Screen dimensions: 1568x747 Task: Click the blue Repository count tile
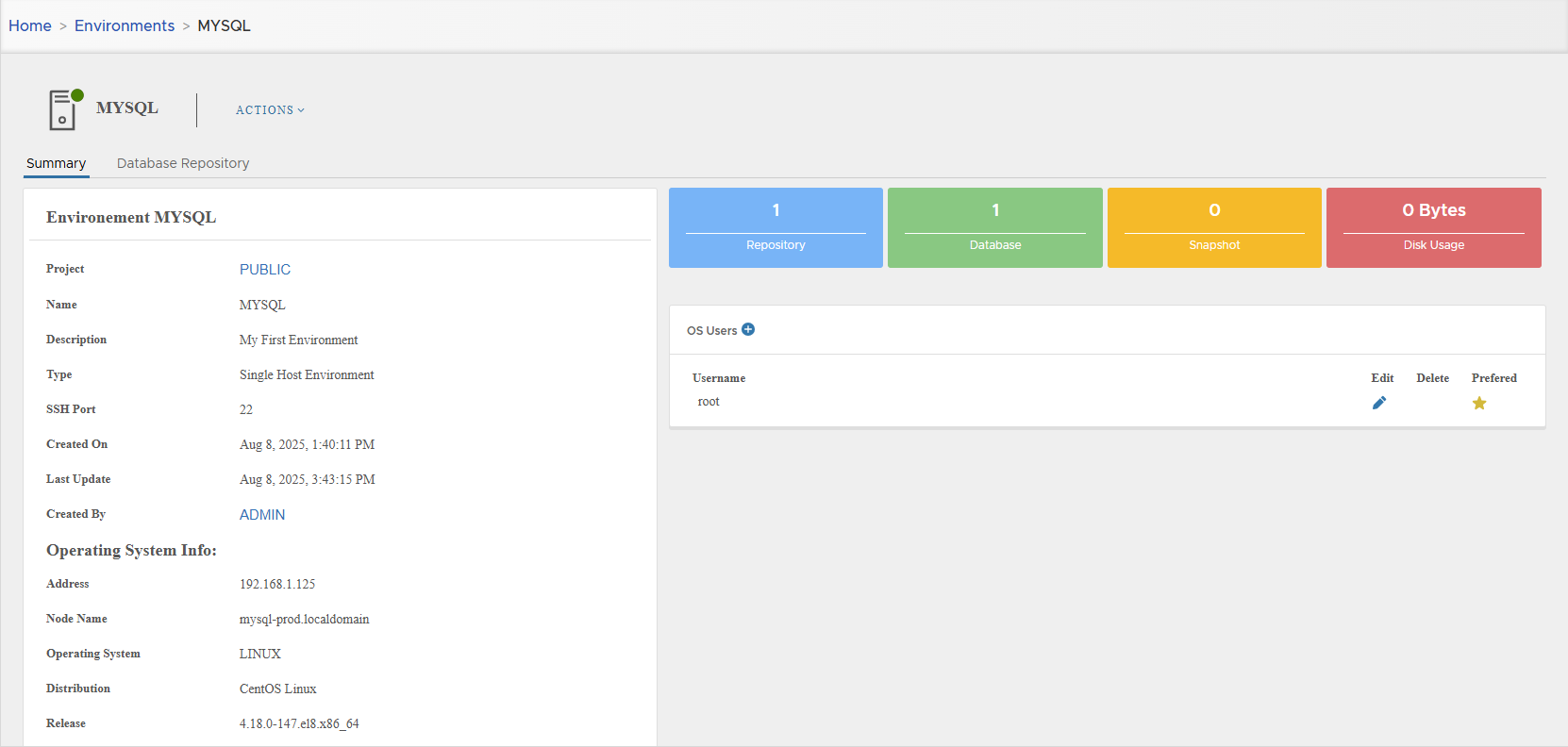pos(776,227)
